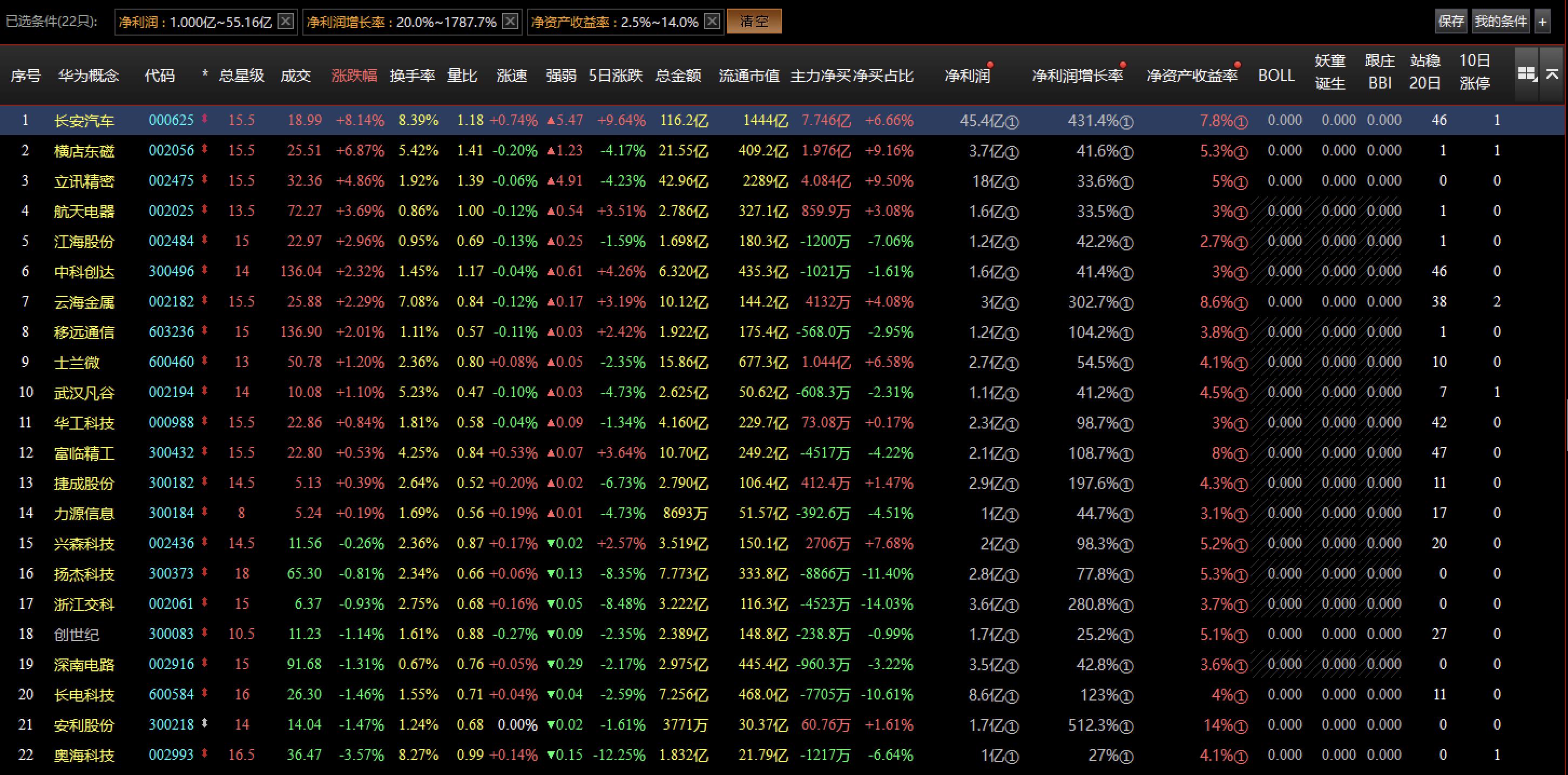Click the 清空 clear-all button

[x=754, y=21]
